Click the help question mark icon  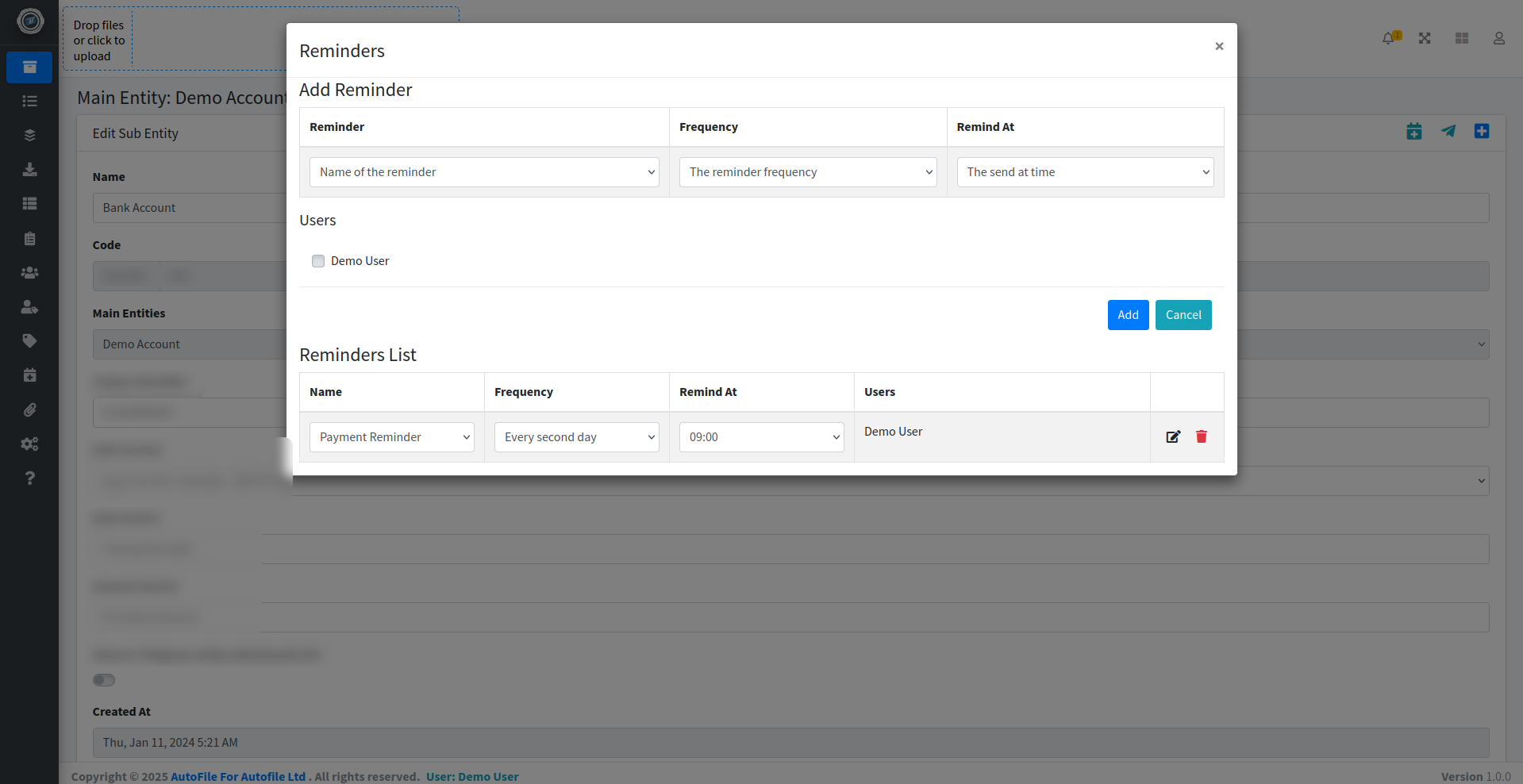[x=29, y=478]
